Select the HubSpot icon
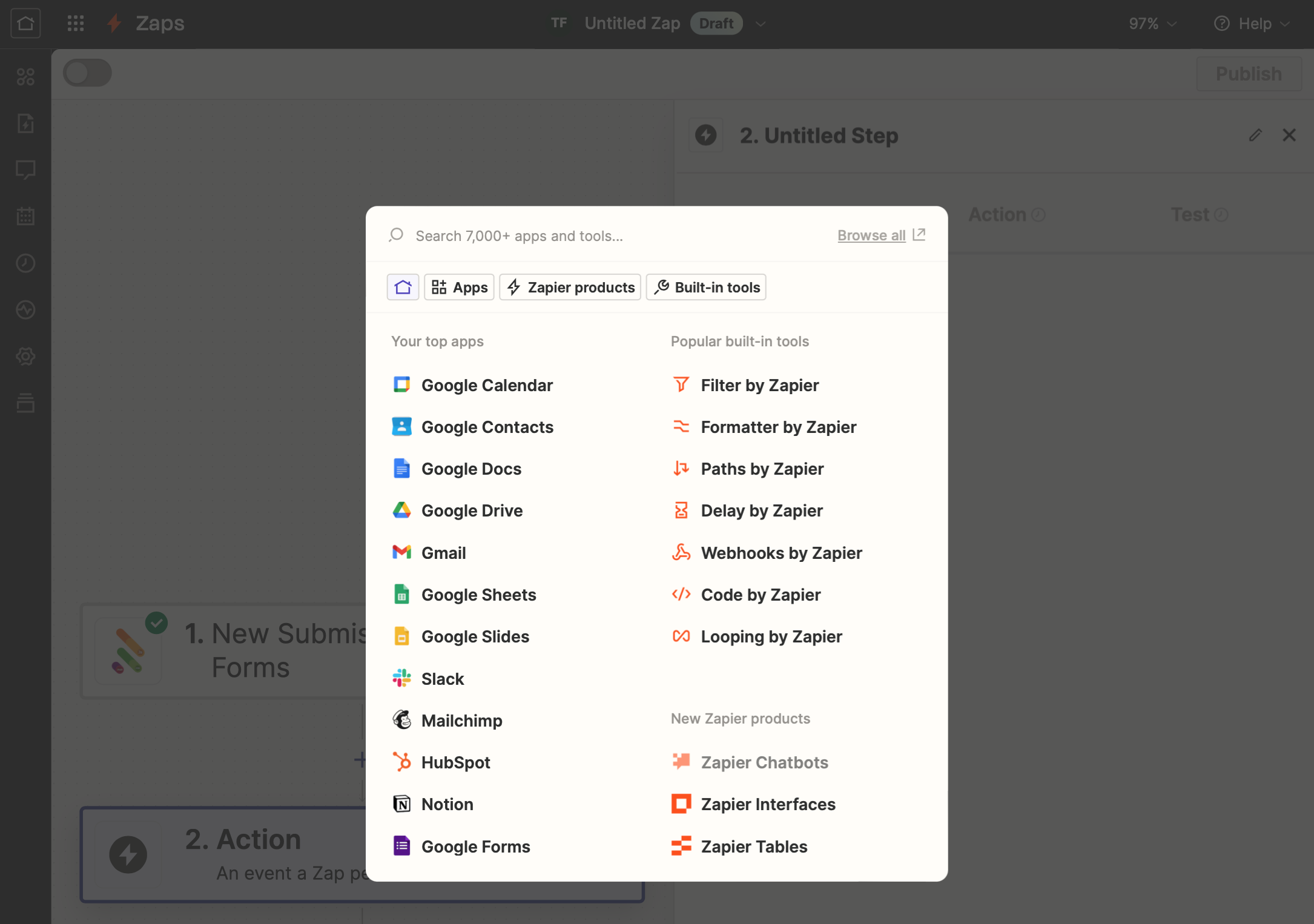 click(401, 762)
